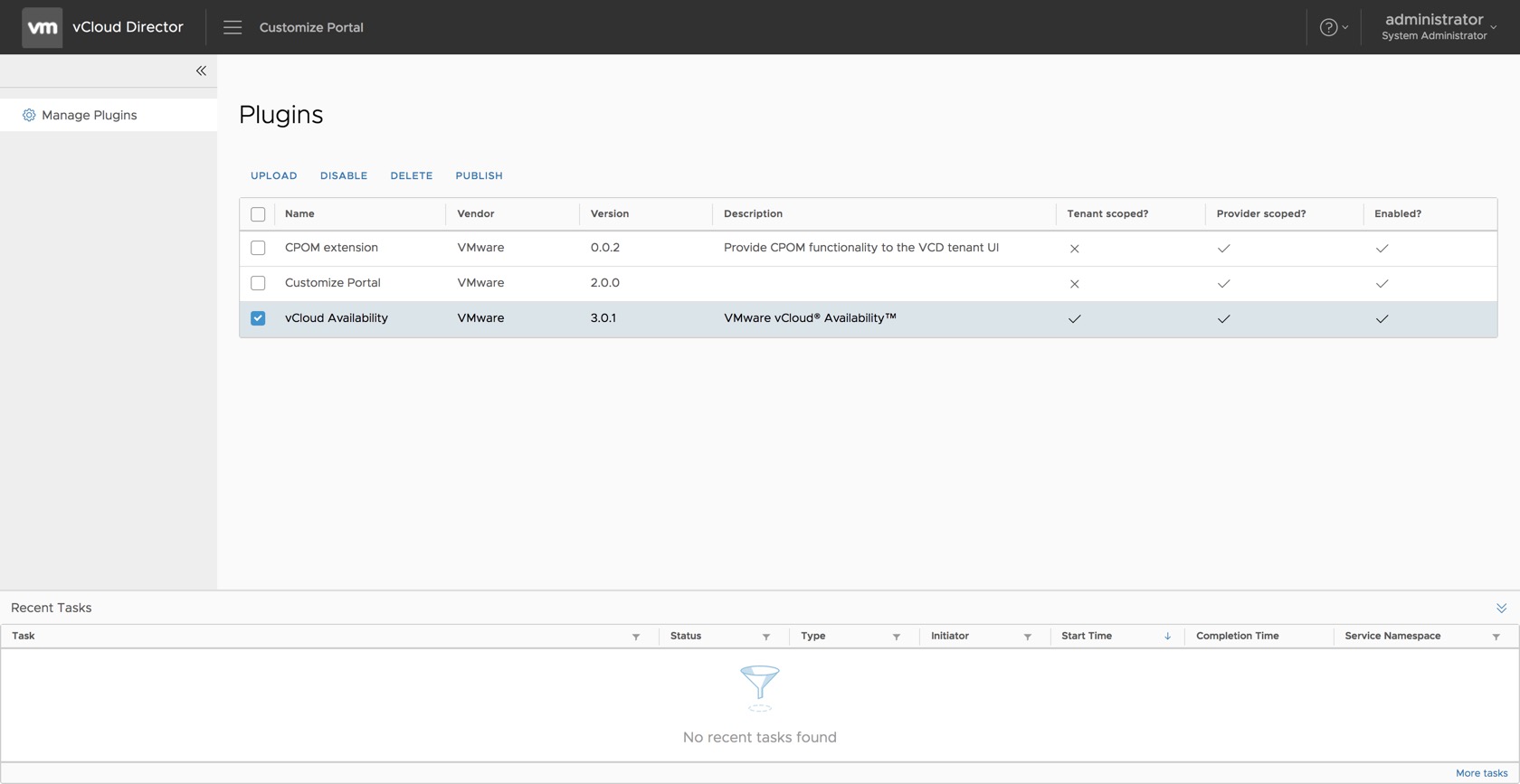Open the administrator user dropdown
The width and height of the screenshot is (1520, 784).
coord(1439,27)
